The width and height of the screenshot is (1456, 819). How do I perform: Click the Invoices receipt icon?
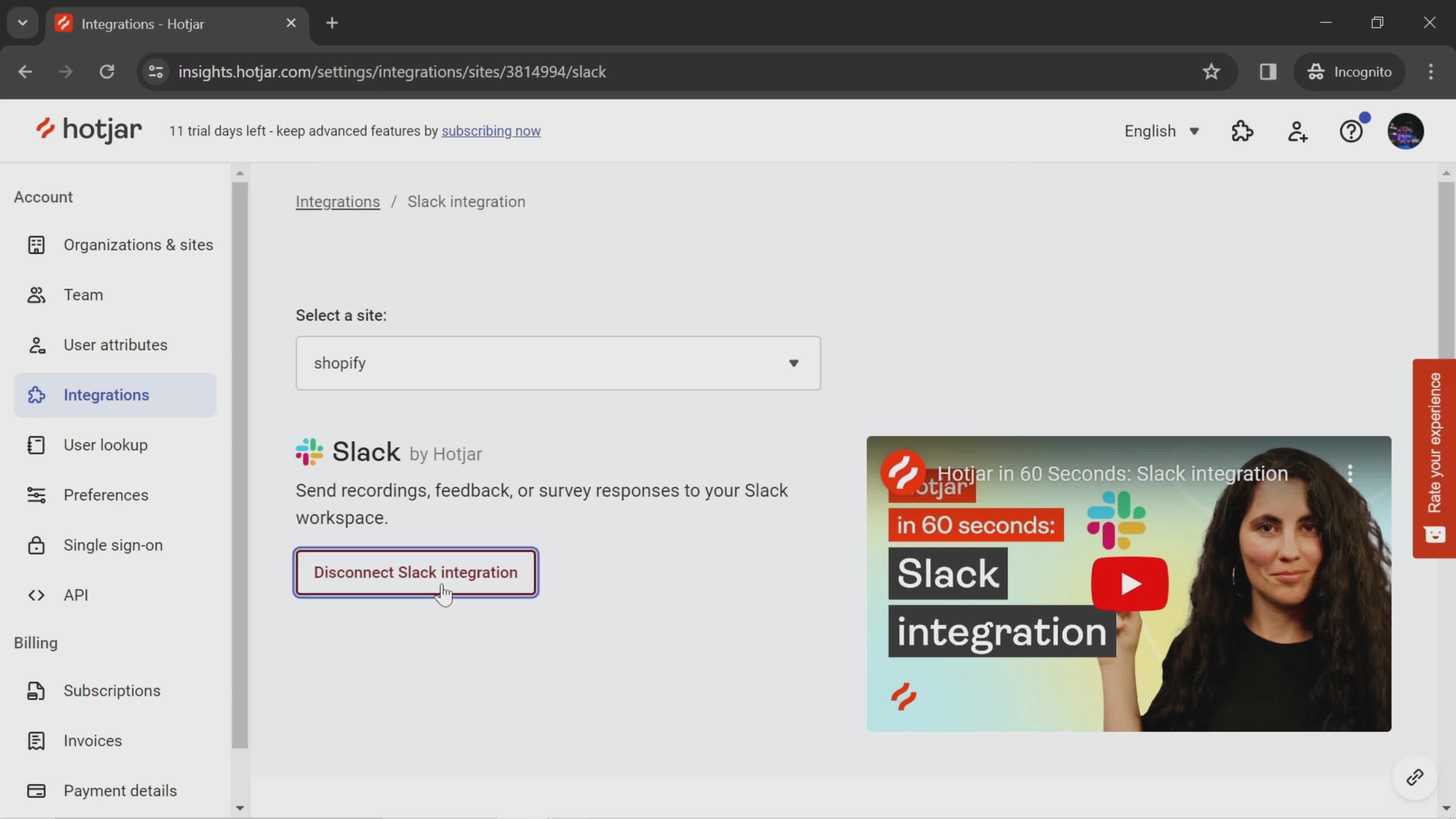36,741
